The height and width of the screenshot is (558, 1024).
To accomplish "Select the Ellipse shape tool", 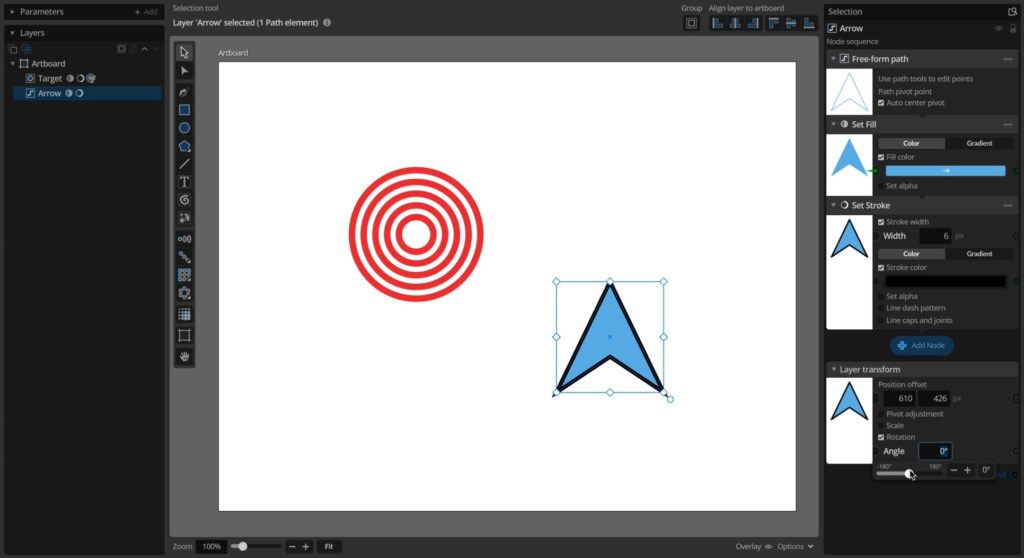I will (x=184, y=128).
